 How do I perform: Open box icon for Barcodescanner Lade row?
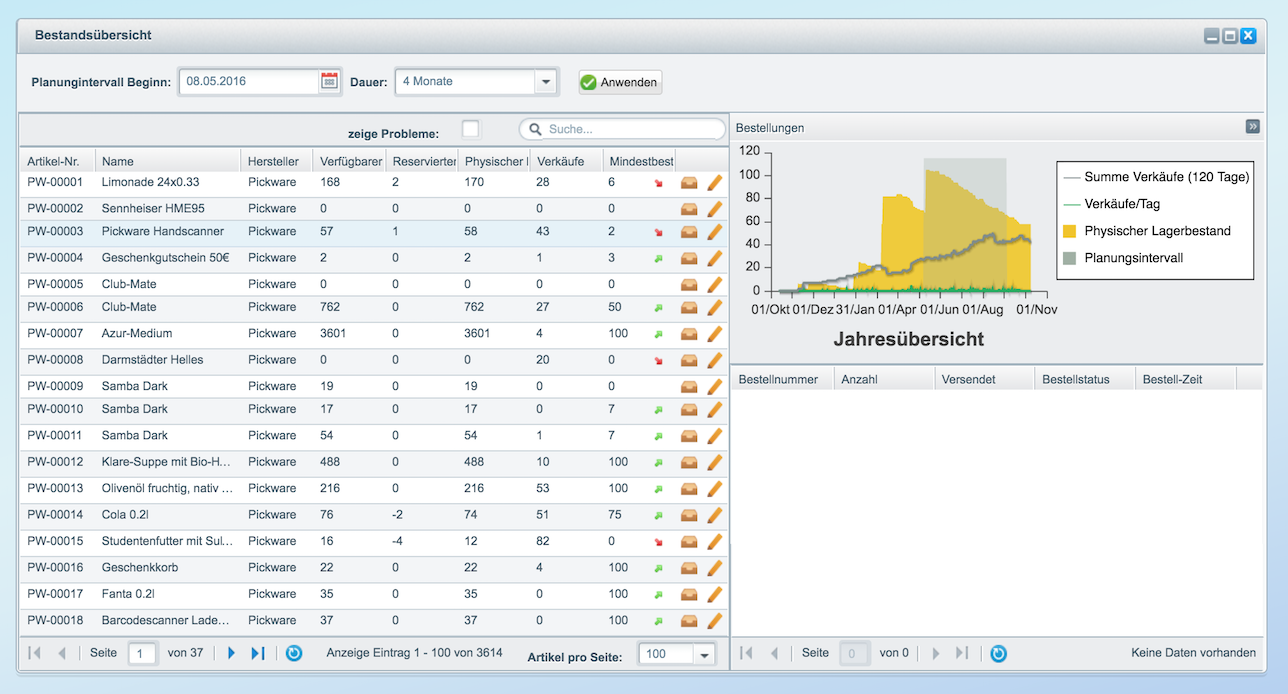(690, 620)
